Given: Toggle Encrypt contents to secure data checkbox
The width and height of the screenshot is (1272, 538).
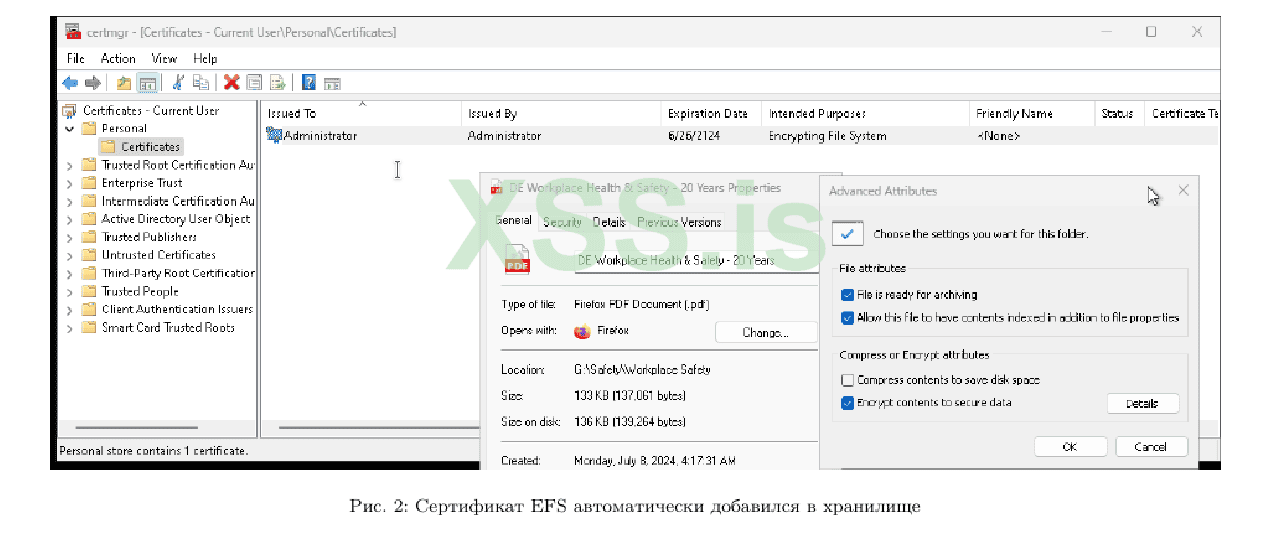Looking at the screenshot, I should click(848, 403).
